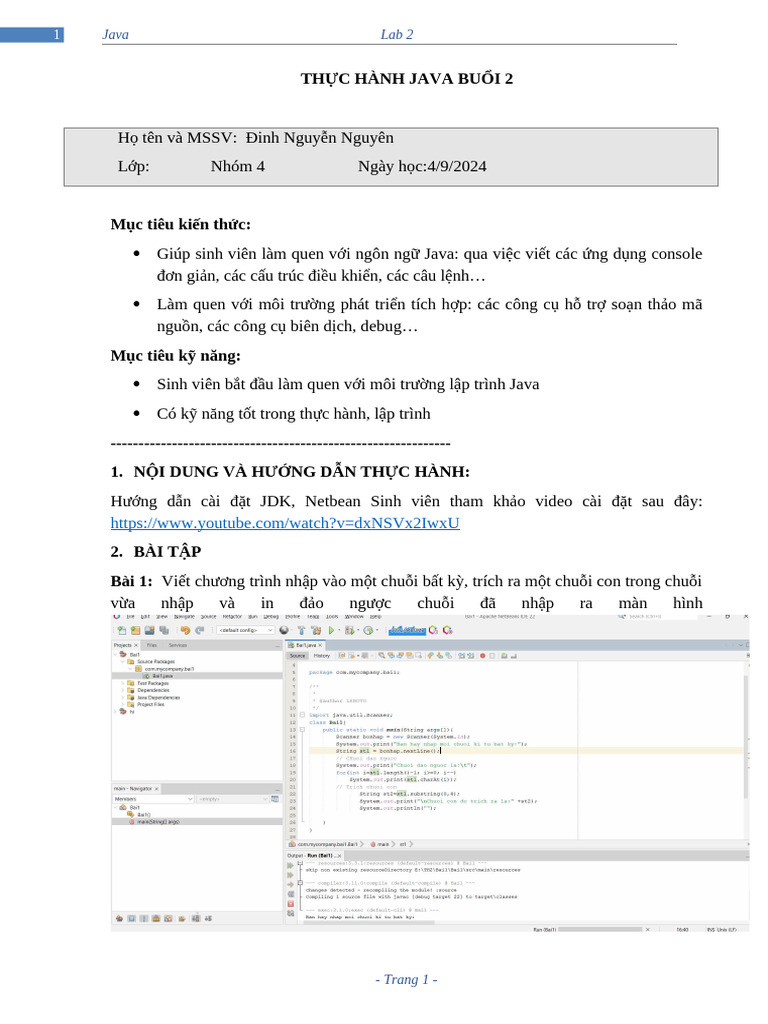Open the YouTube installation video link
Screen dimensions: 768x1024
click(x=284, y=522)
